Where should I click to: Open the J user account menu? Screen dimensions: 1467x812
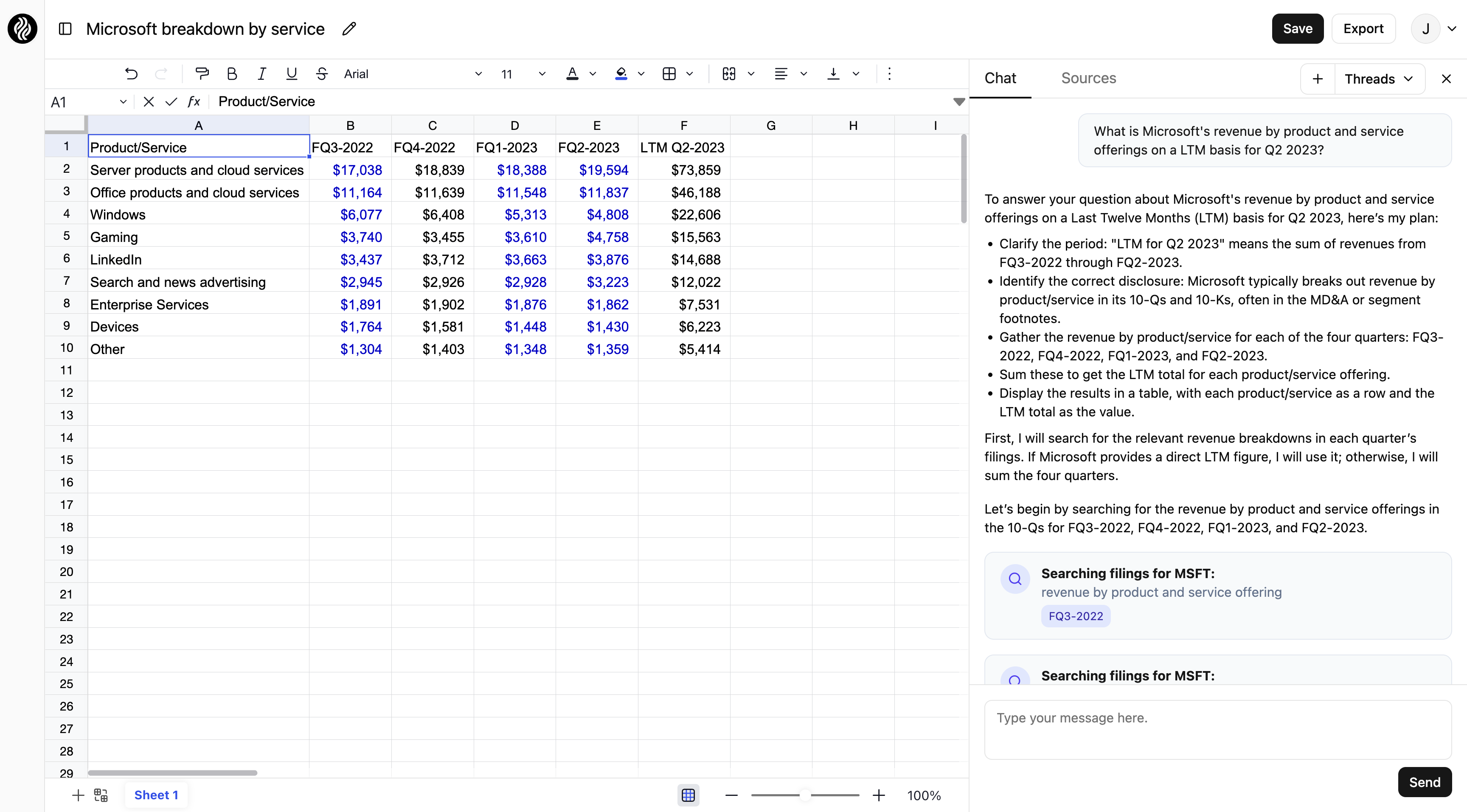(x=1433, y=28)
